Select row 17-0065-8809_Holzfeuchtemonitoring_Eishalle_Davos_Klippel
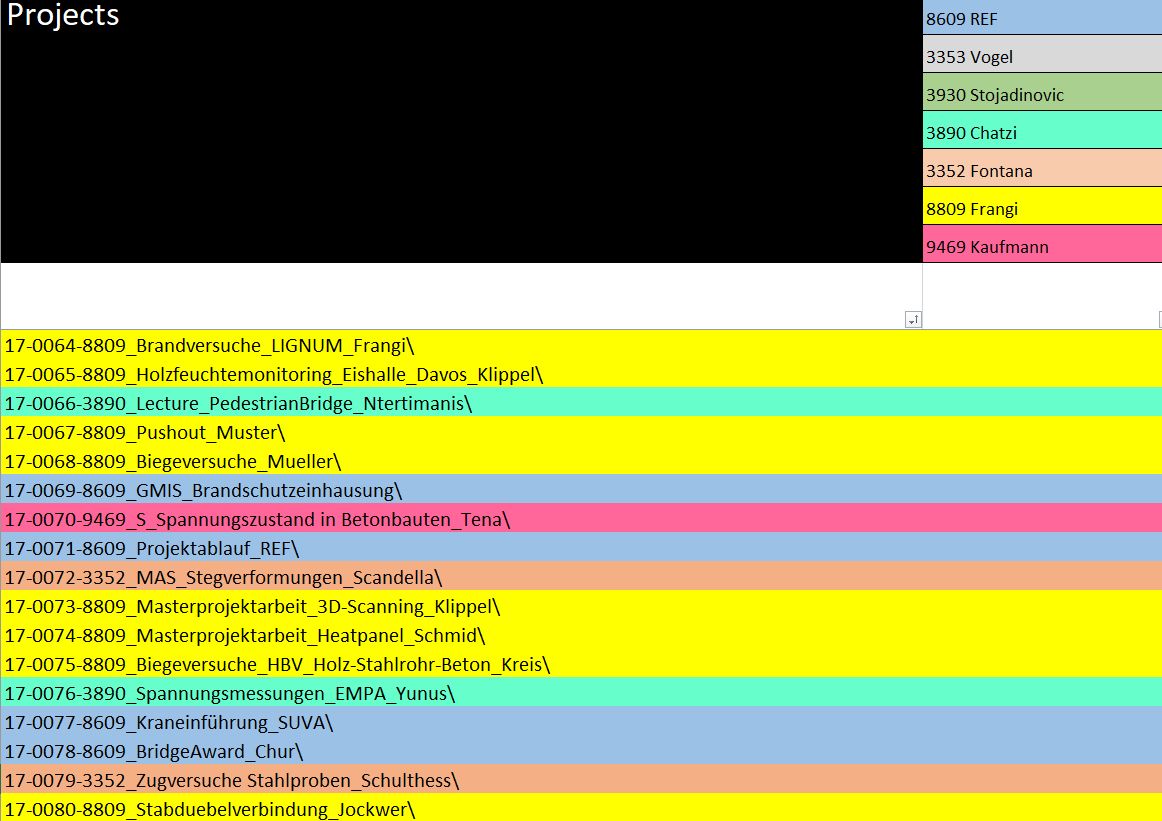Image resolution: width=1162 pixels, height=821 pixels. point(581,373)
